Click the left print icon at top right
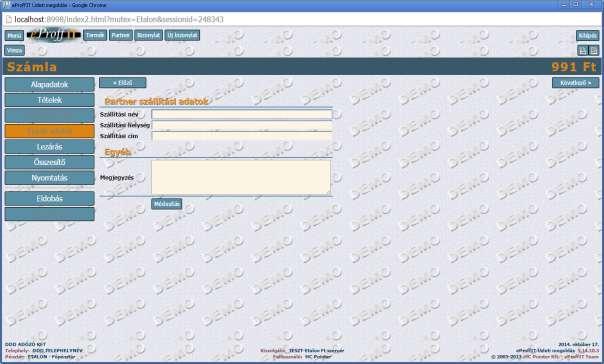Image resolution: width=604 pixels, height=364 pixels. click(582, 50)
